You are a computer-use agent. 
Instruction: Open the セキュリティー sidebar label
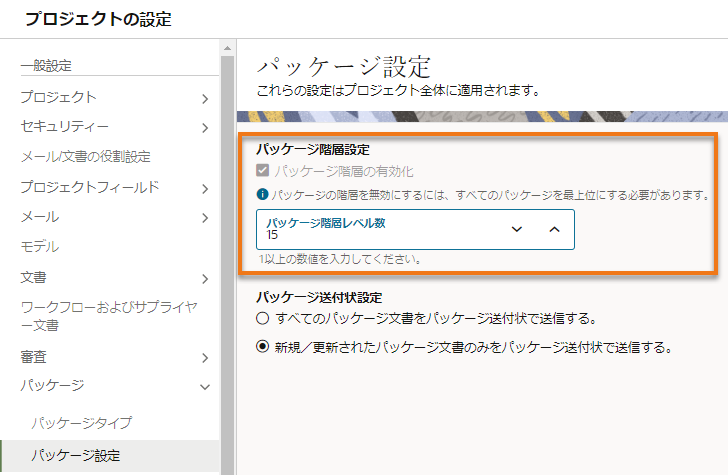pyautogui.click(x=65, y=126)
